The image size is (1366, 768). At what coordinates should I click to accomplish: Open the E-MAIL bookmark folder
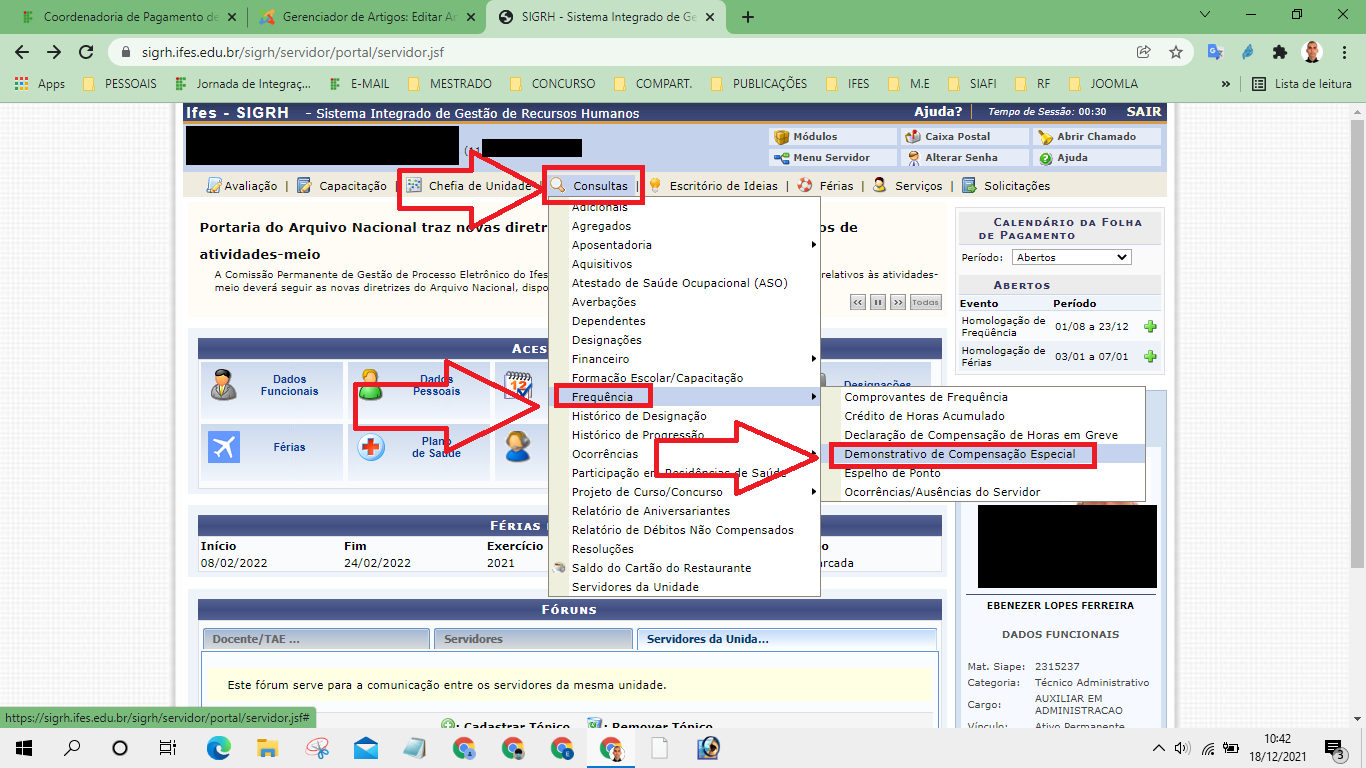[x=359, y=84]
